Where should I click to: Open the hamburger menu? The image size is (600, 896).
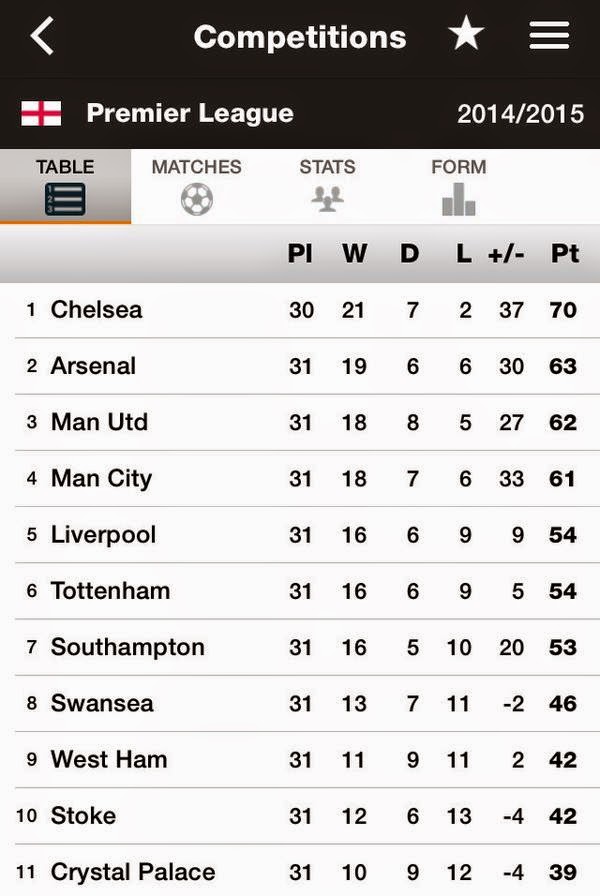pyautogui.click(x=548, y=36)
